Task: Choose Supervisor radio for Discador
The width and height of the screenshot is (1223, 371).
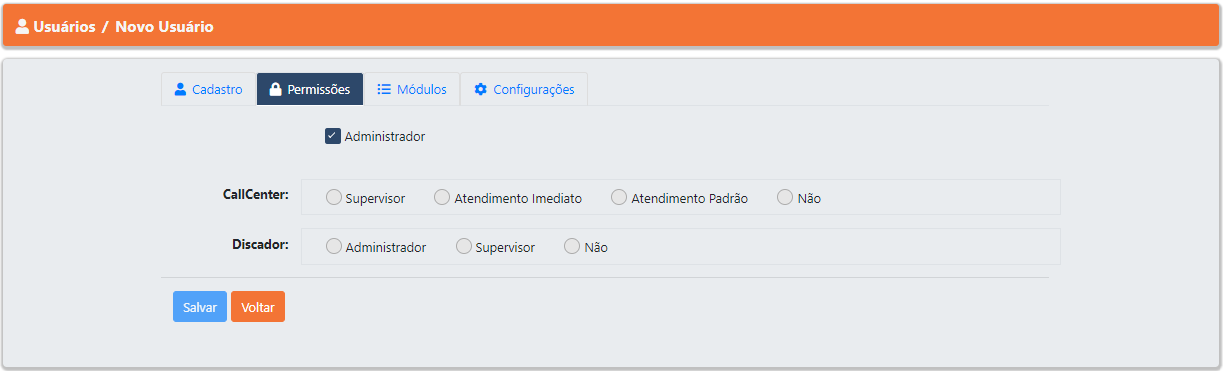Action: coord(464,246)
